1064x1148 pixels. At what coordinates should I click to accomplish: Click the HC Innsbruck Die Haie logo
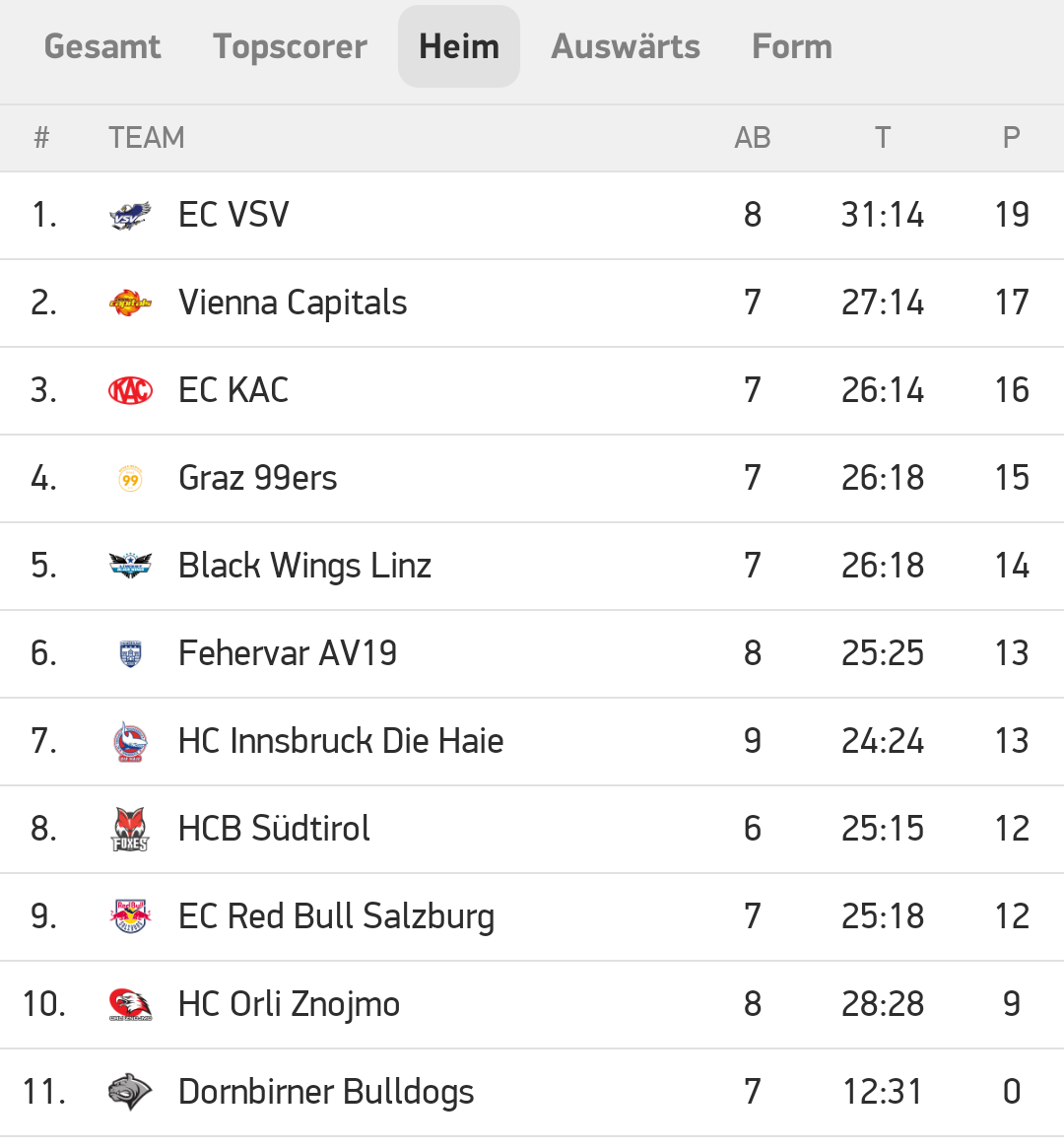click(x=130, y=741)
